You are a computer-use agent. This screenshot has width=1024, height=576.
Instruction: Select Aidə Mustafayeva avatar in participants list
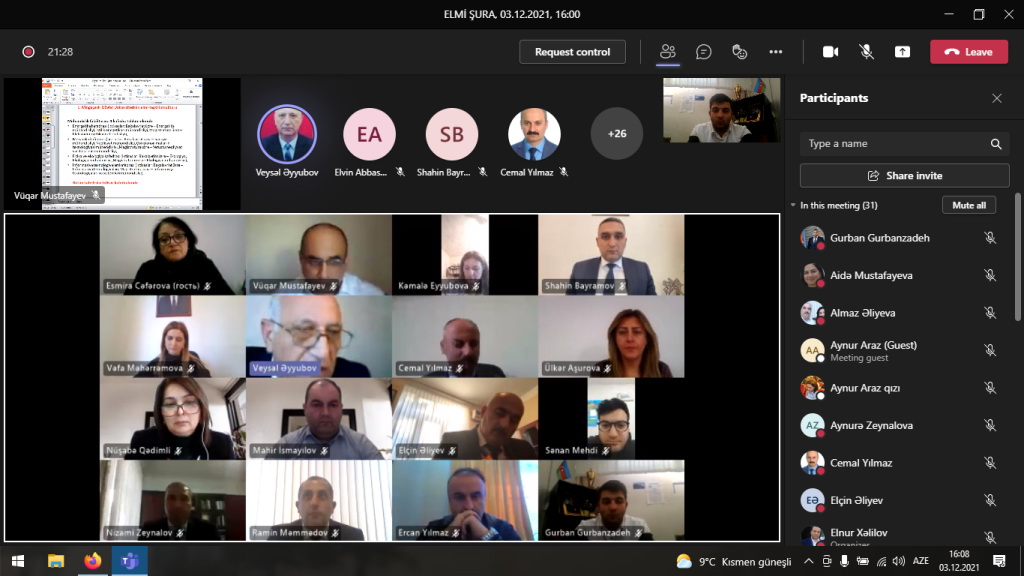point(812,275)
